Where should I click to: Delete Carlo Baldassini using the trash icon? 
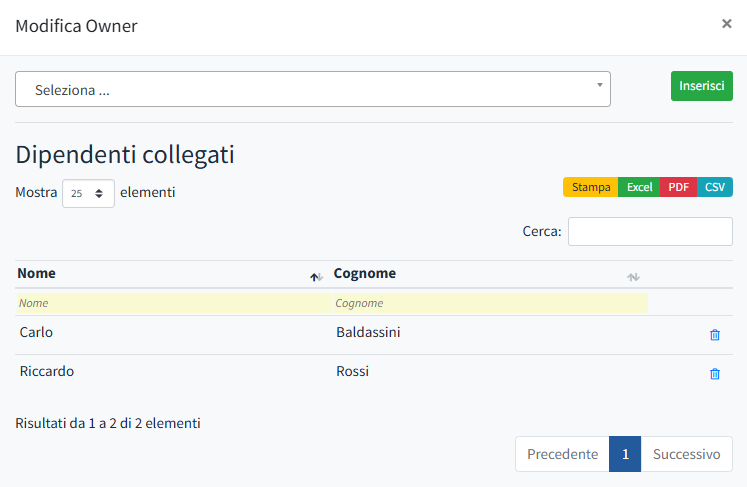coord(714,335)
